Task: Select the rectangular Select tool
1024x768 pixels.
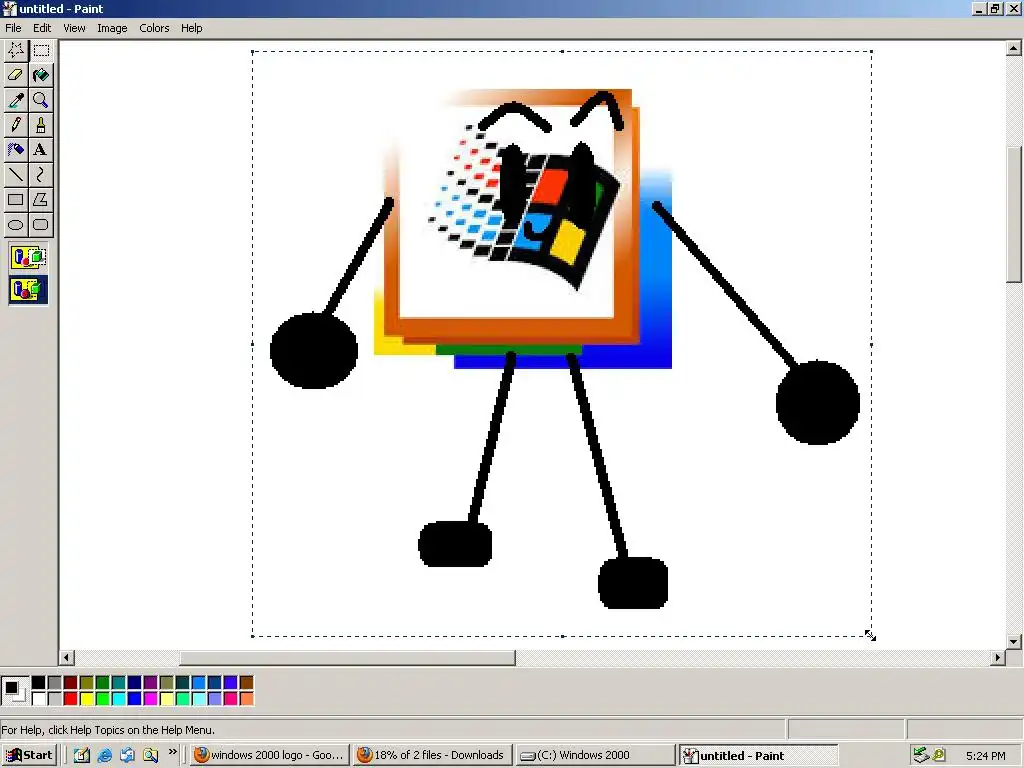Action: [41, 50]
